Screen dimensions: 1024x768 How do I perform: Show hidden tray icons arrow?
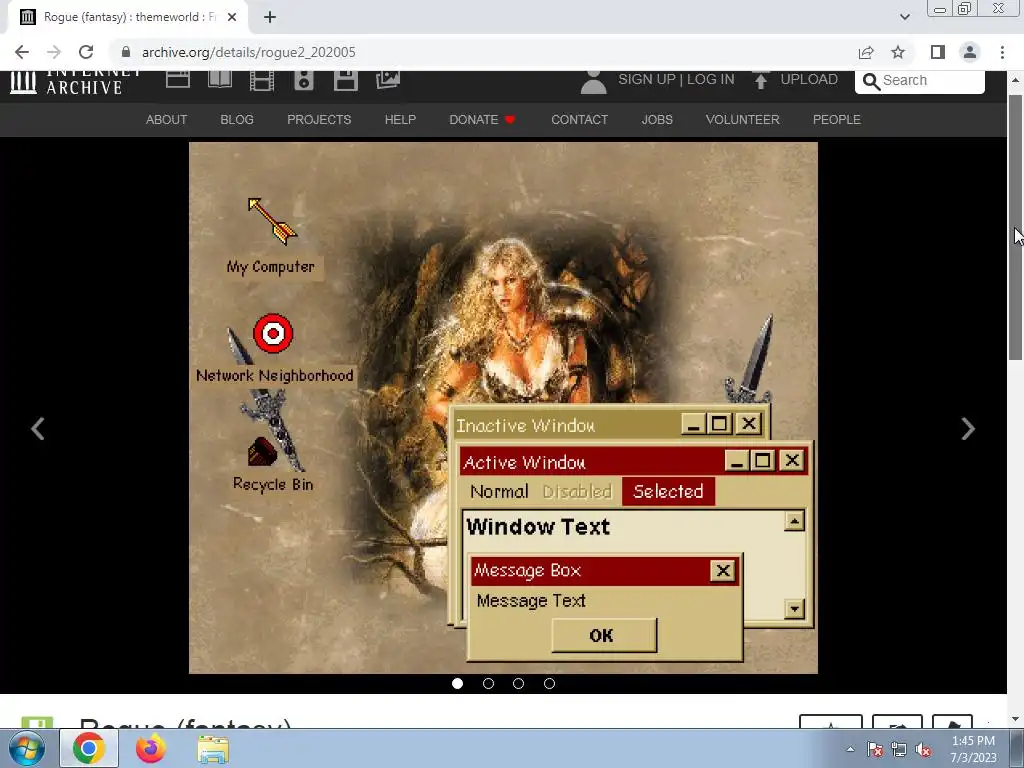tap(850, 749)
